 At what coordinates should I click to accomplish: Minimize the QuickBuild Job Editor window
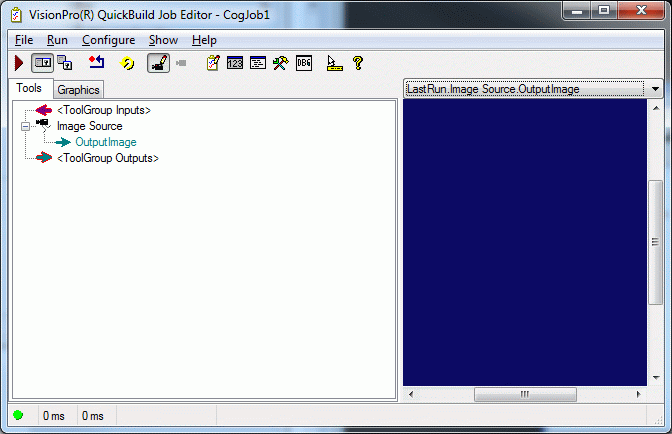click(x=577, y=10)
